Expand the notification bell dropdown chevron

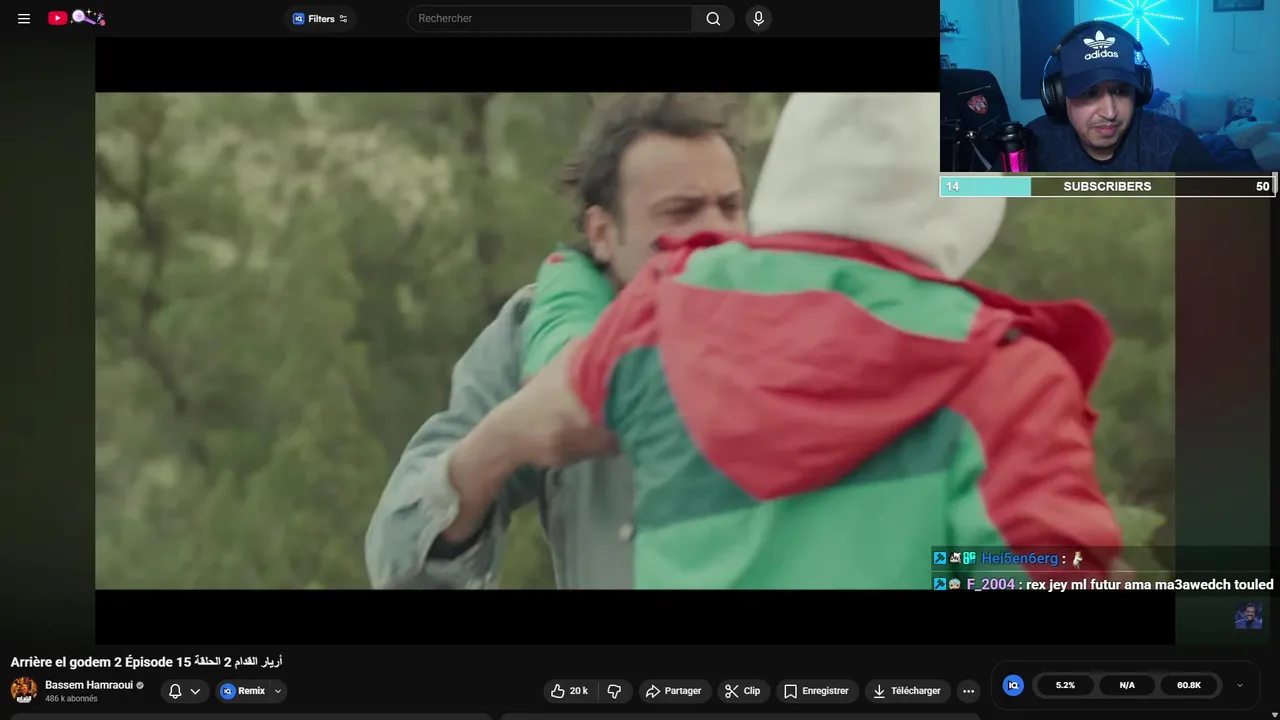pos(195,691)
